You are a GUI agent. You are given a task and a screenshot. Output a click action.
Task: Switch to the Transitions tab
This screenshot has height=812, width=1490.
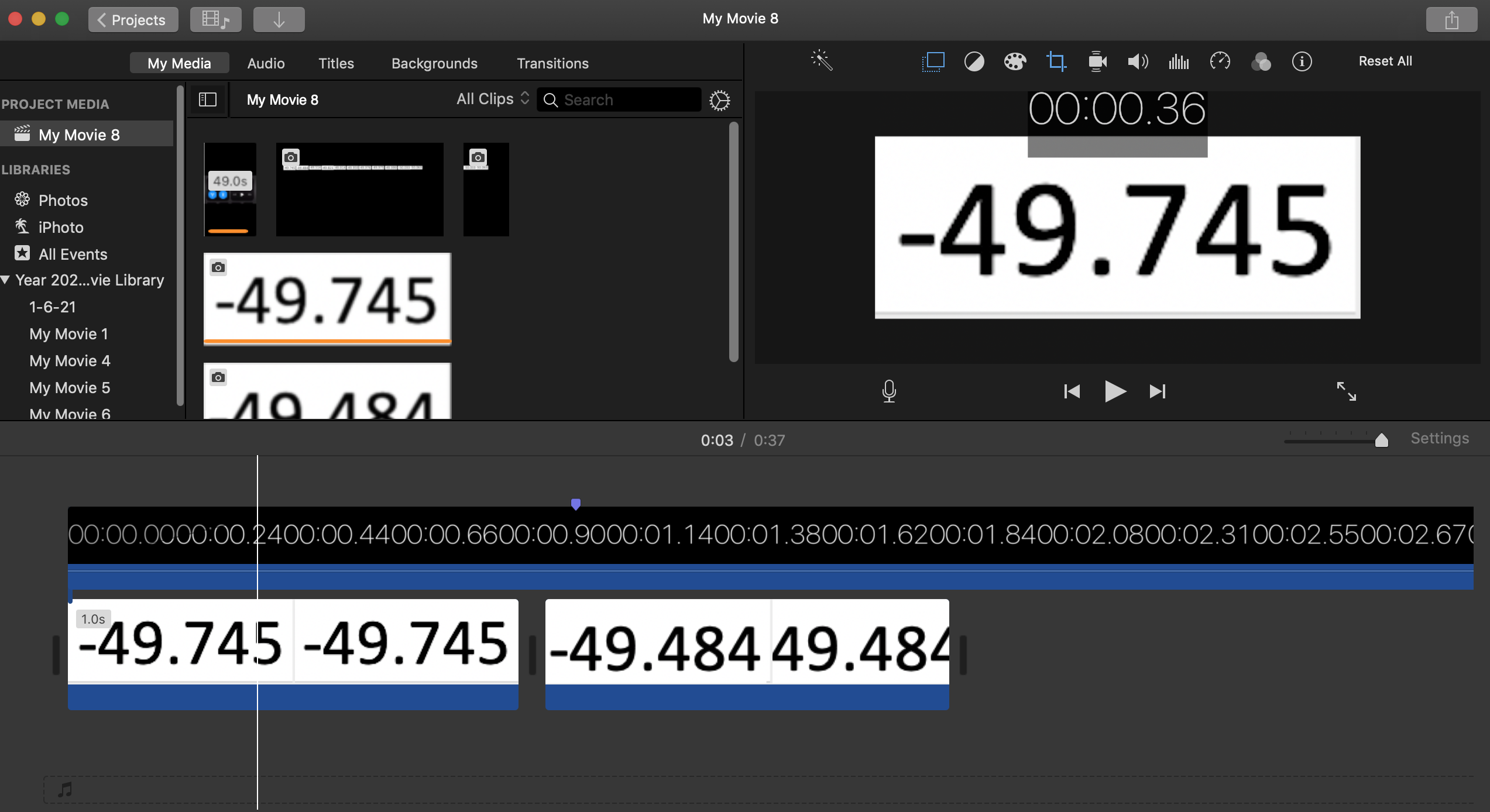pos(552,63)
